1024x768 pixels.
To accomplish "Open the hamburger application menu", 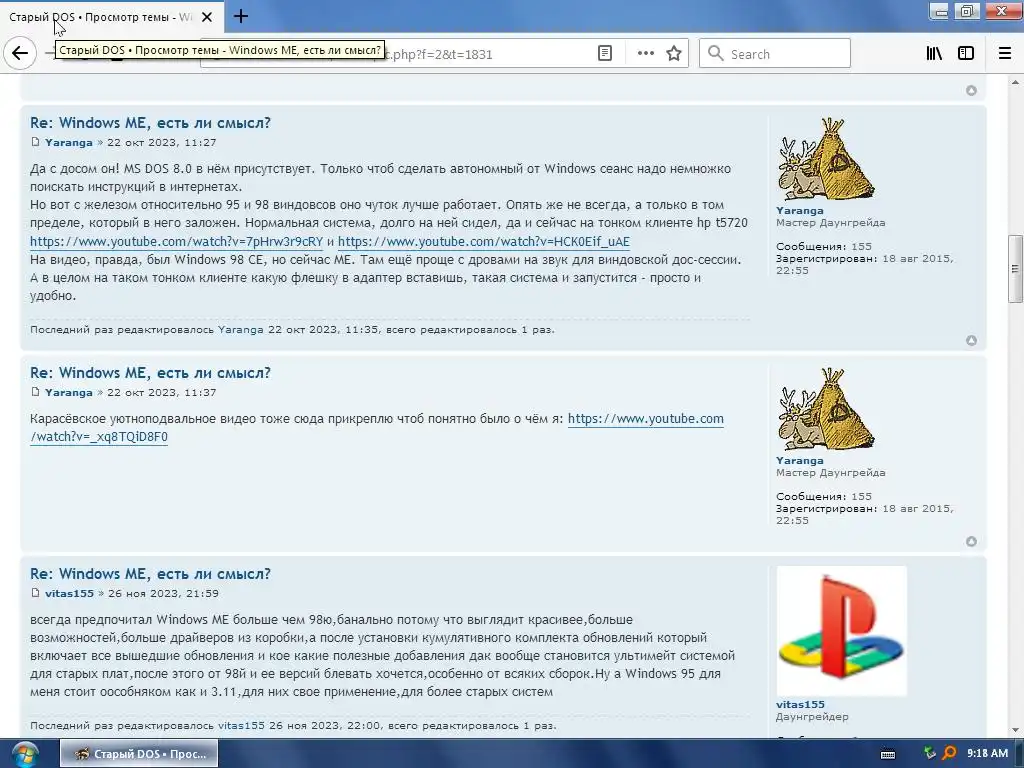I will [1004, 54].
